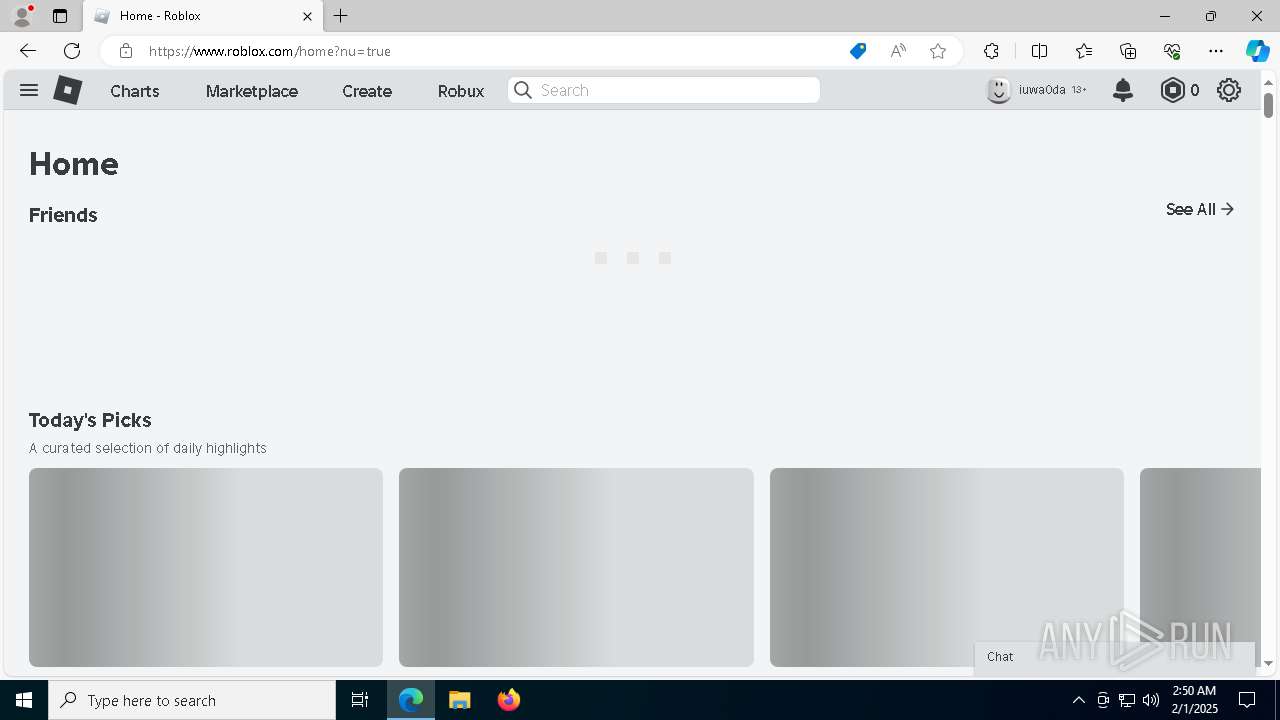1280x720 pixels.
Task: Open the Roblox hamburger navigation menu
Action: coord(29,90)
